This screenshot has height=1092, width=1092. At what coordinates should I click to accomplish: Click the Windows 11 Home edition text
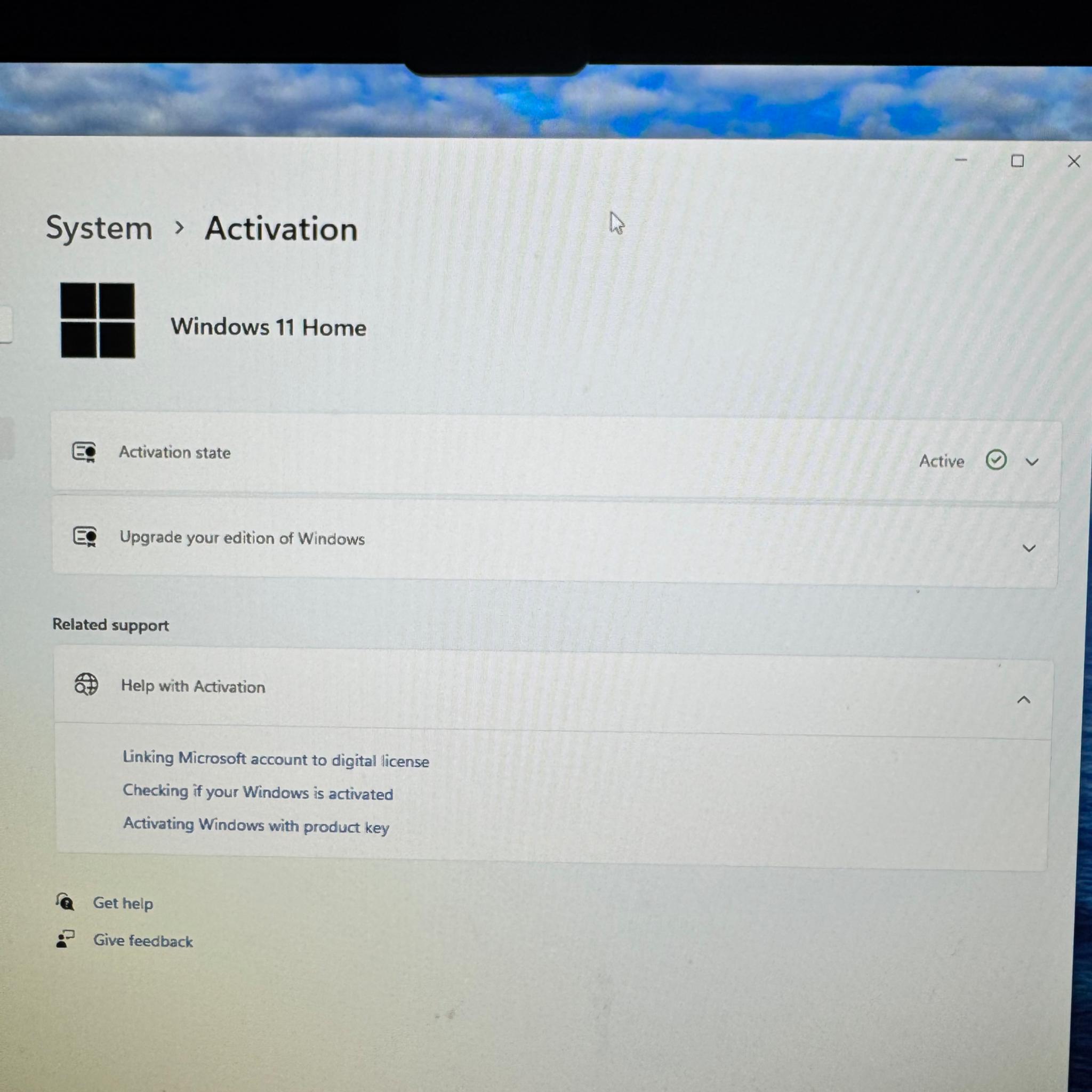(x=269, y=327)
